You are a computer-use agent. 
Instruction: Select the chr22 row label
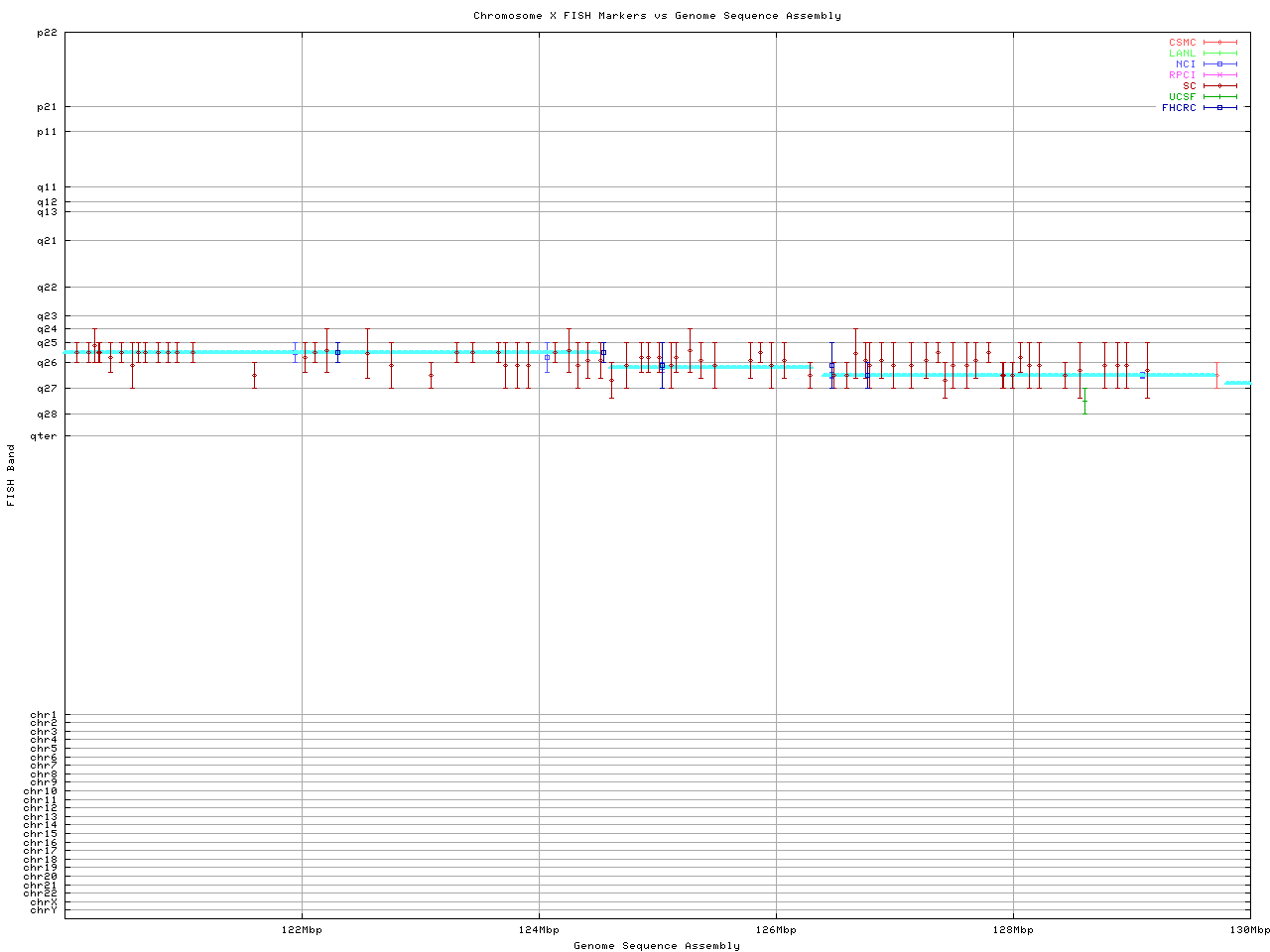point(44,893)
